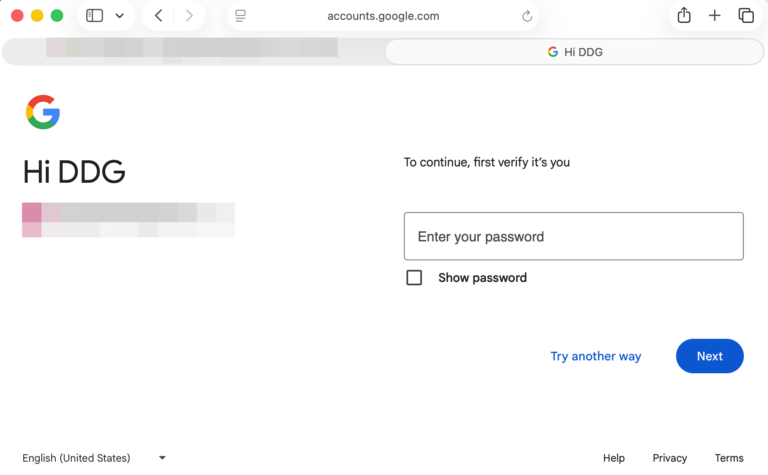The height and width of the screenshot is (475, 768).
Task: Click the Try another way link
Action: (x=595, y=356)
